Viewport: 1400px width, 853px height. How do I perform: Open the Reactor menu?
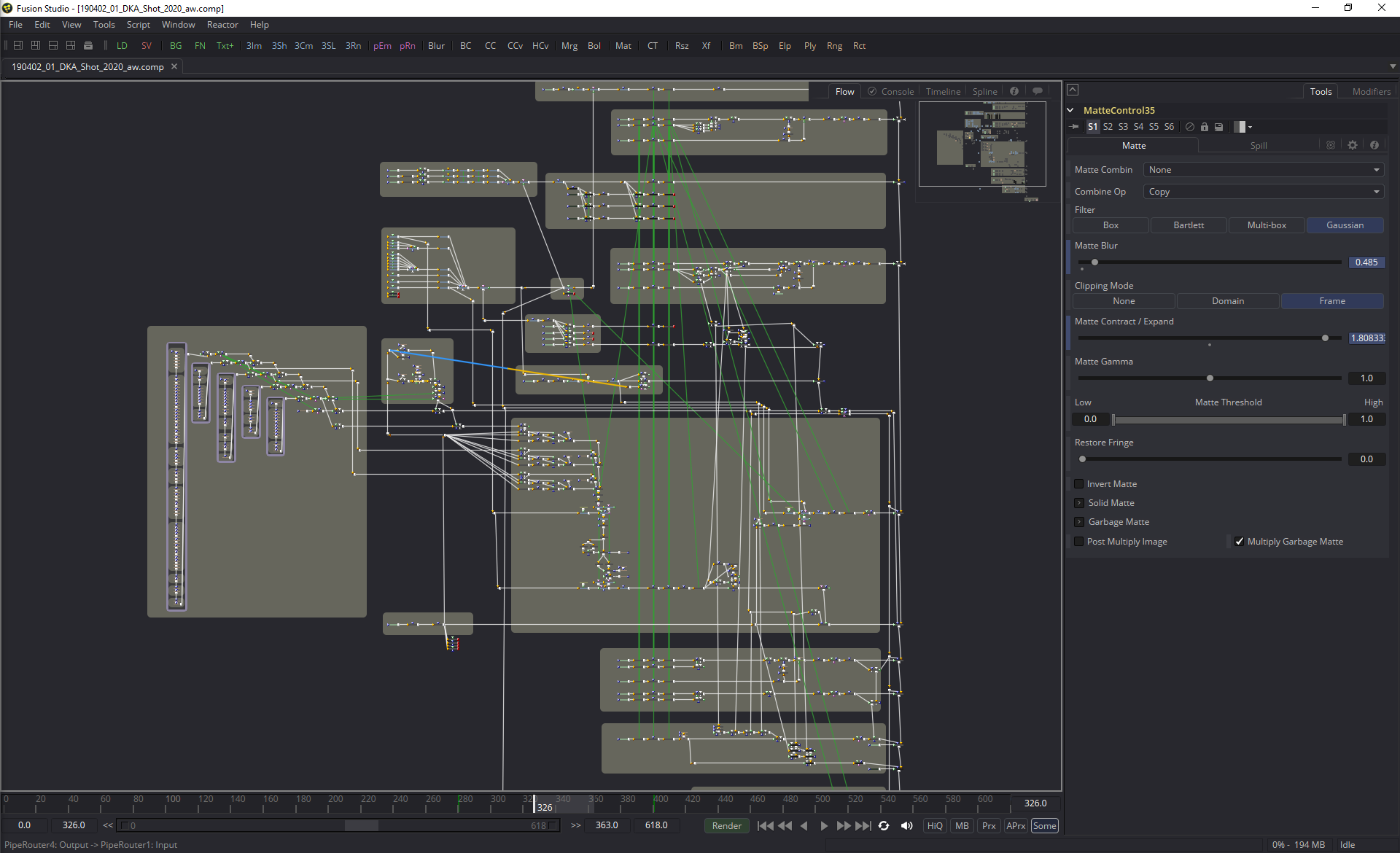222,25
